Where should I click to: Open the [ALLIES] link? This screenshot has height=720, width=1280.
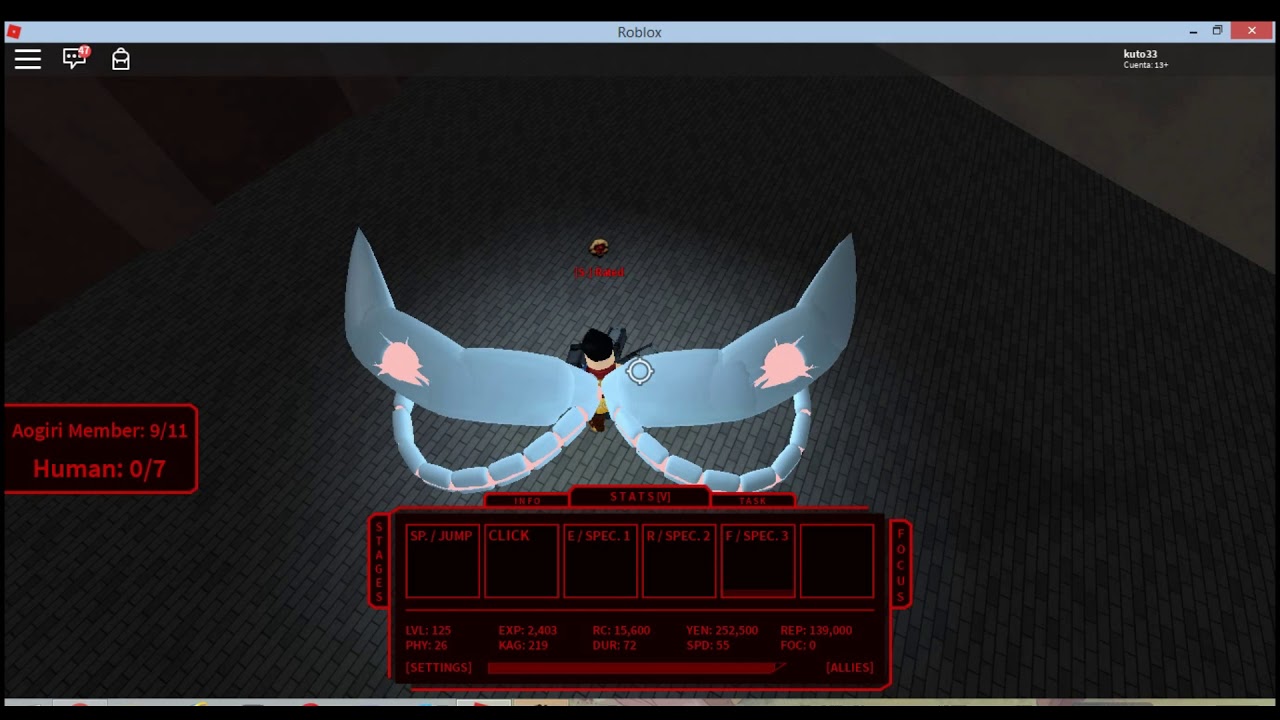point(849,668)
